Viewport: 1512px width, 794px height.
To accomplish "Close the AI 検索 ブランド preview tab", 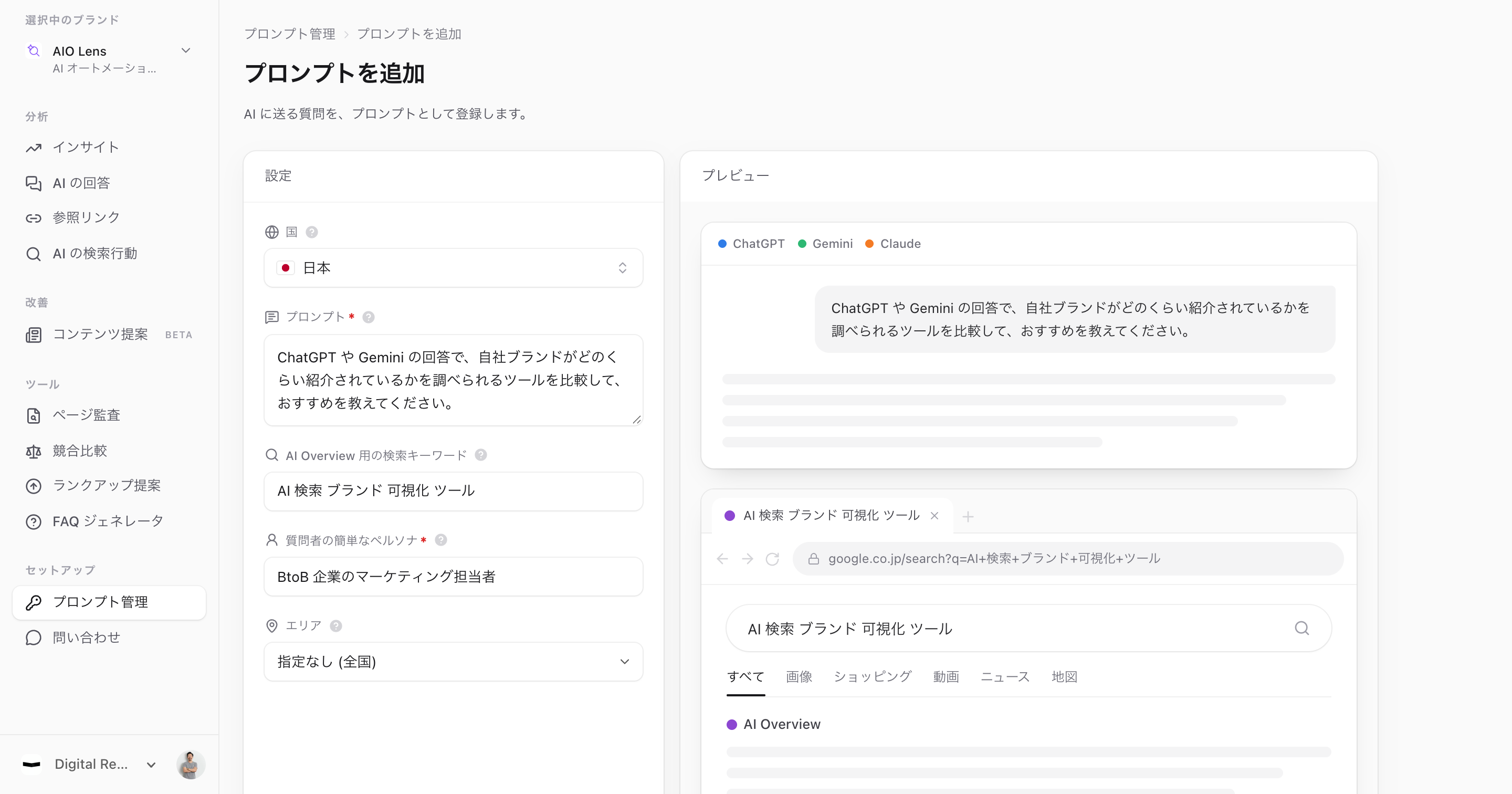I will pyautogui.click(x=934, y=516).
